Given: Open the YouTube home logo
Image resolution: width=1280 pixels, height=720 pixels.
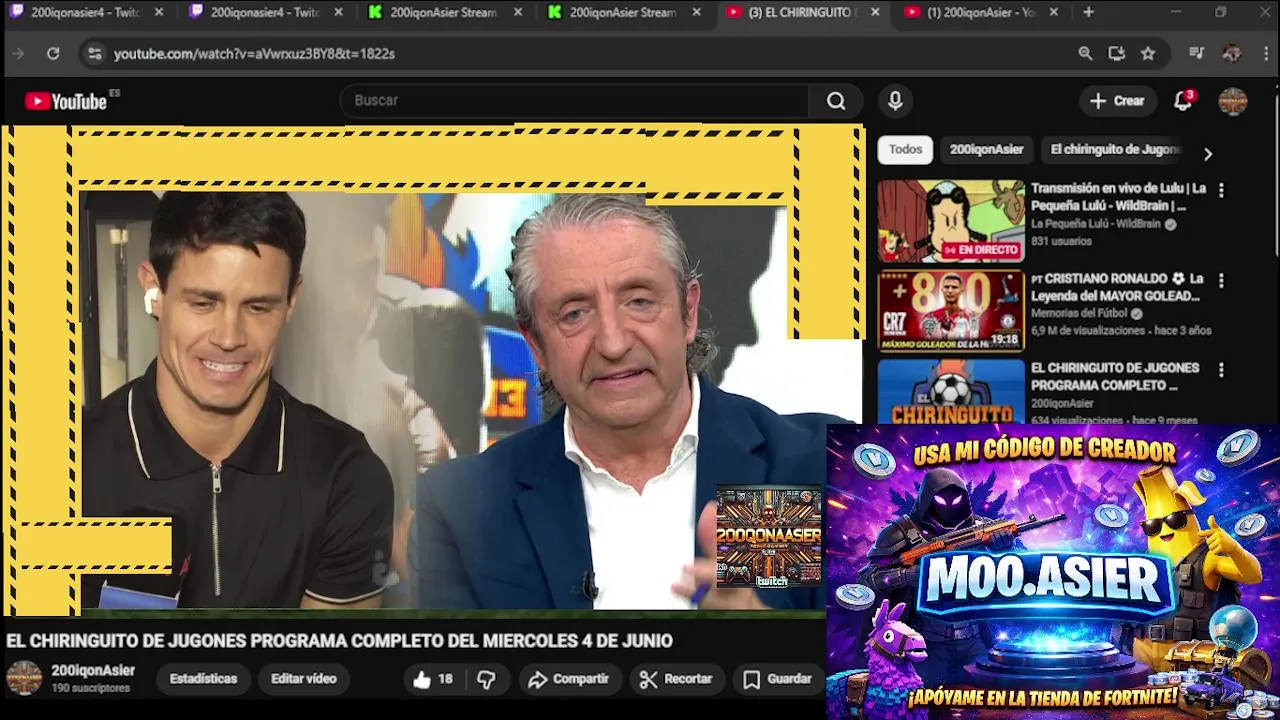Looking at the screenshot, I should pyautogui.click(x=66, y=101).
